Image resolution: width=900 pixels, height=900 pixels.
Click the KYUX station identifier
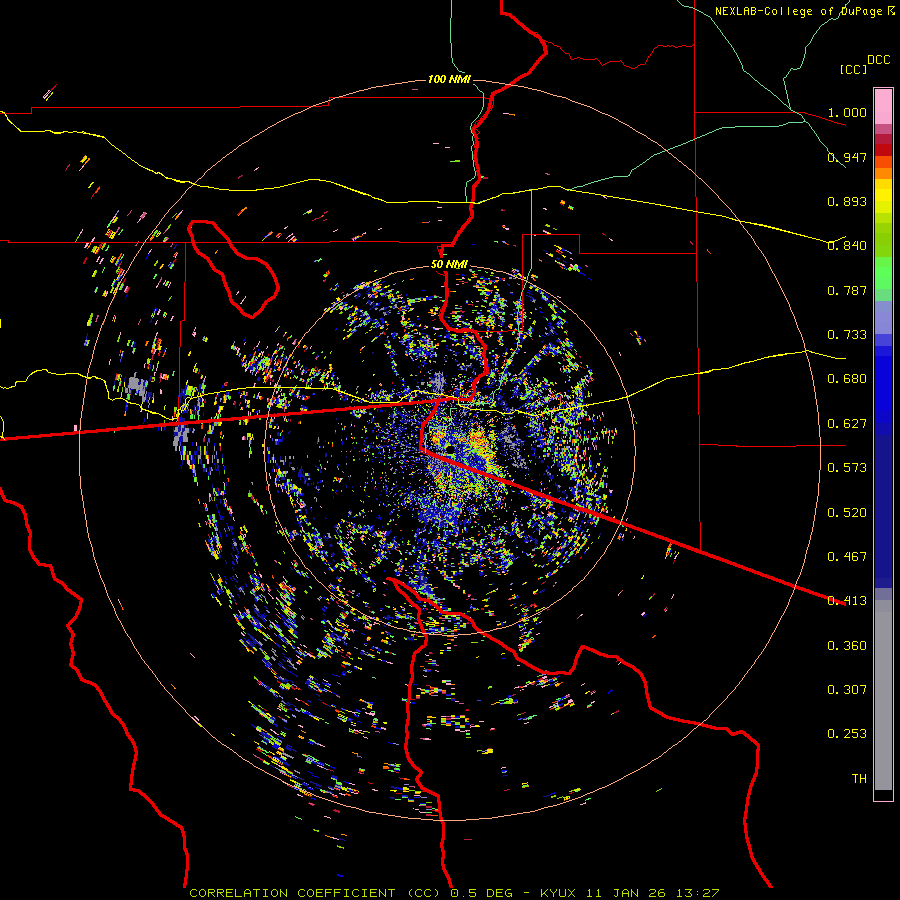(559, 893)
